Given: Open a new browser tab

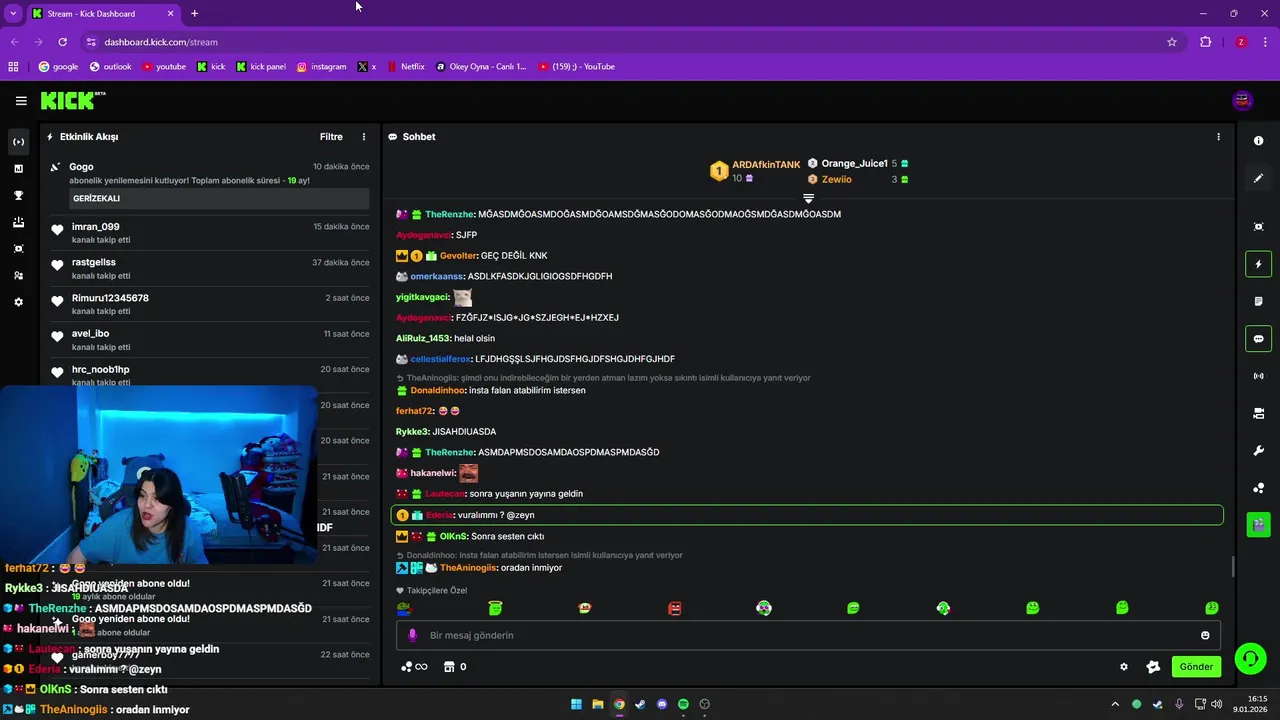Looking at the screenshot, I should pyautogui.click(x=194, y=13).
